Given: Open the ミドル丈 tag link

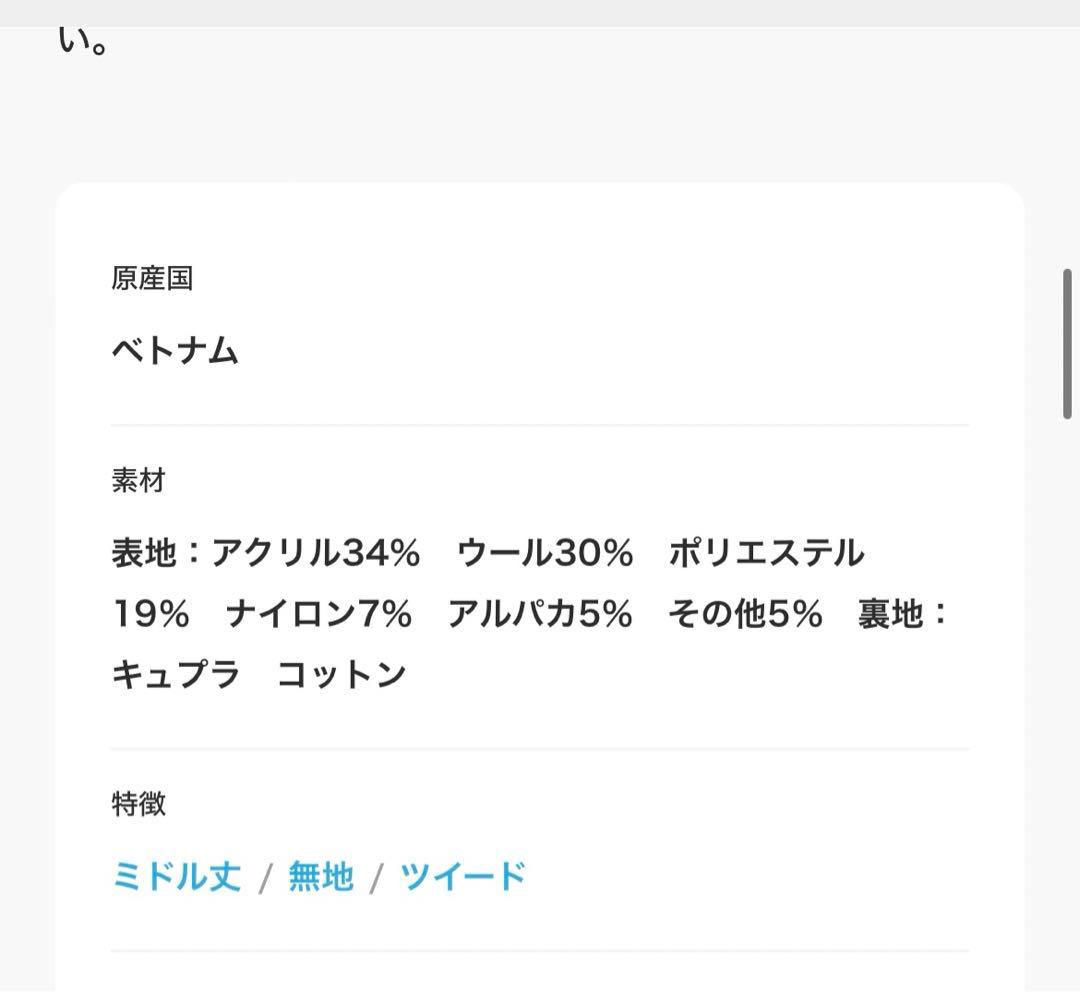Looking at the screenshot, I should (175, 875).
